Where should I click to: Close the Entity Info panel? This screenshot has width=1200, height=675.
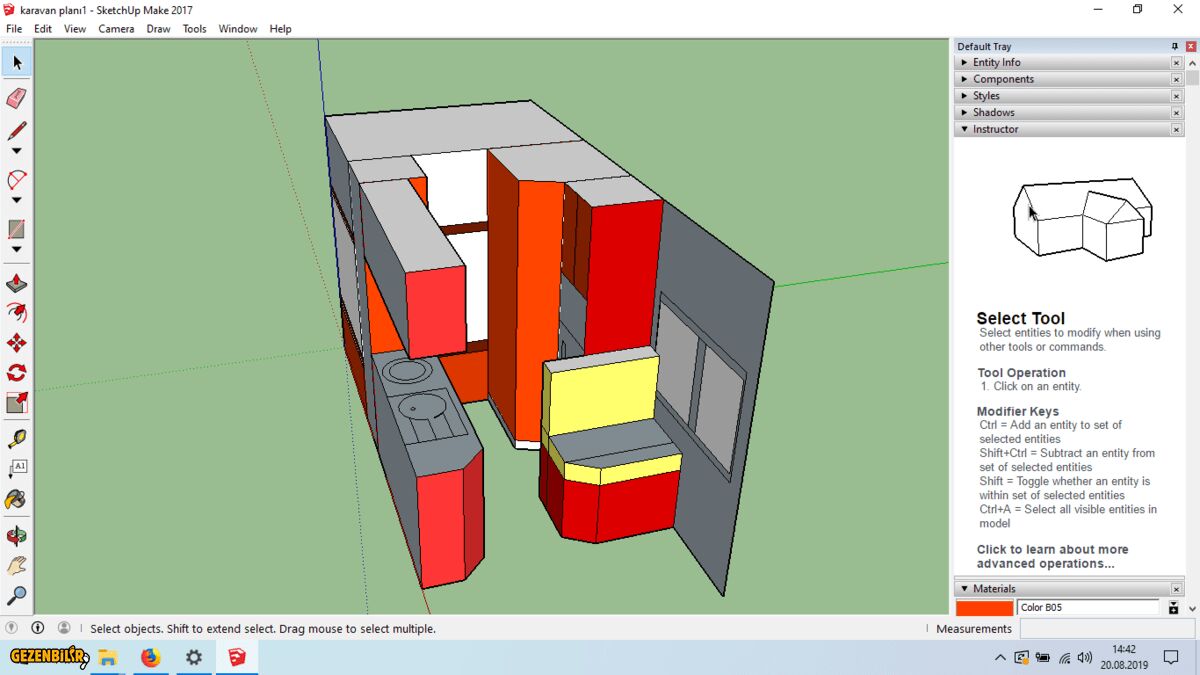tap(1176, 63)
